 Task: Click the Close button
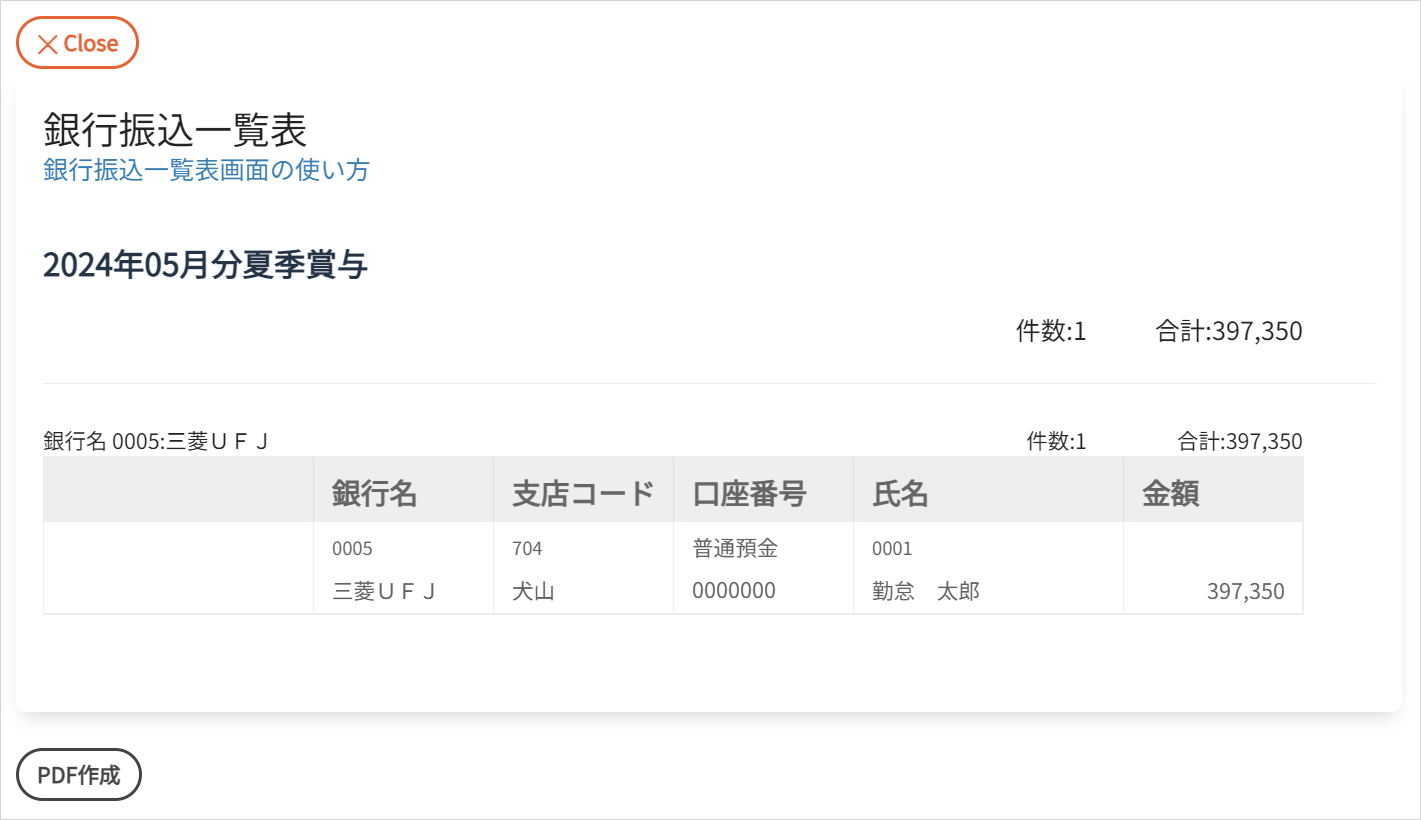coord(77,43)
